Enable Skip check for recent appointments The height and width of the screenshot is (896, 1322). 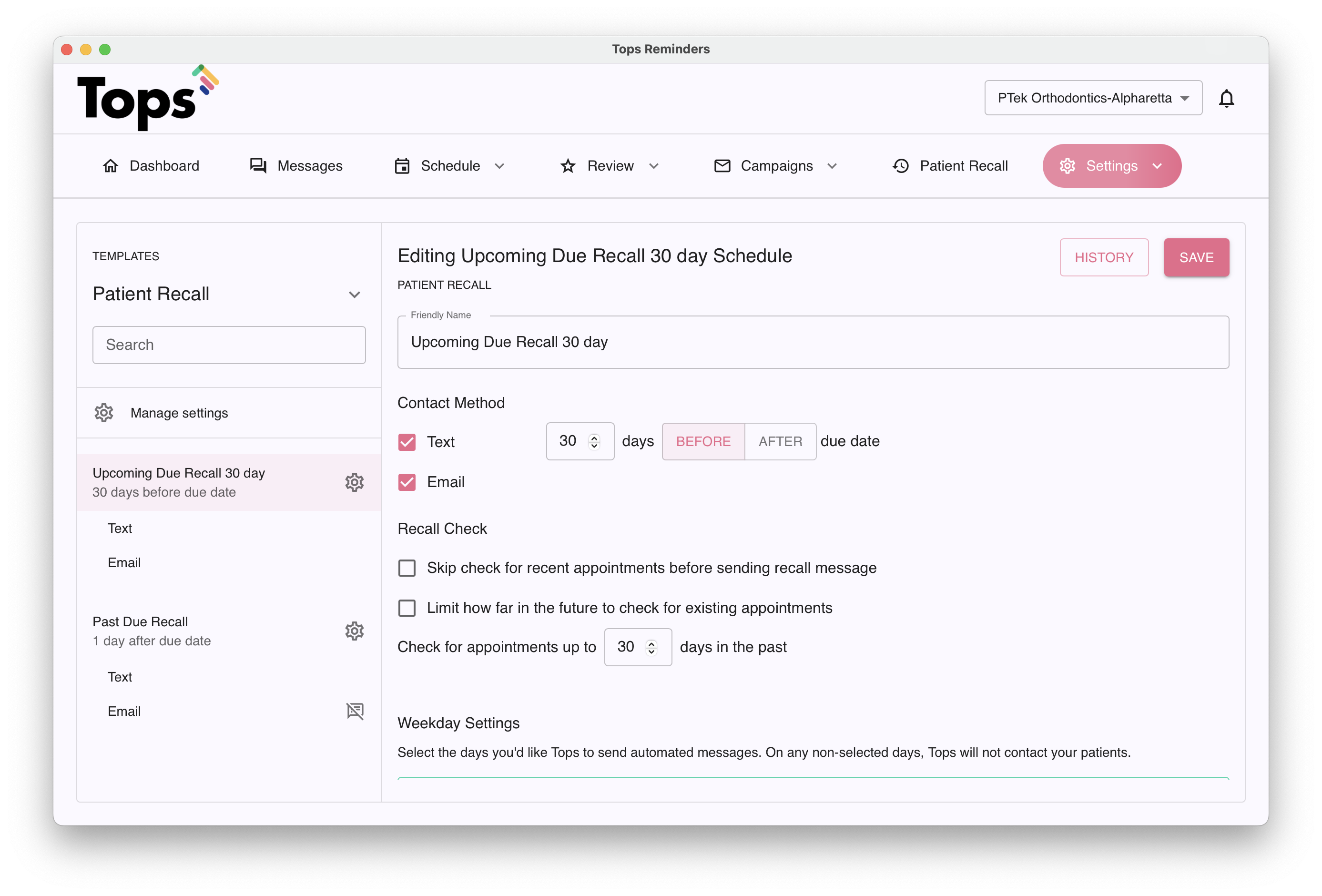[407, 568]
